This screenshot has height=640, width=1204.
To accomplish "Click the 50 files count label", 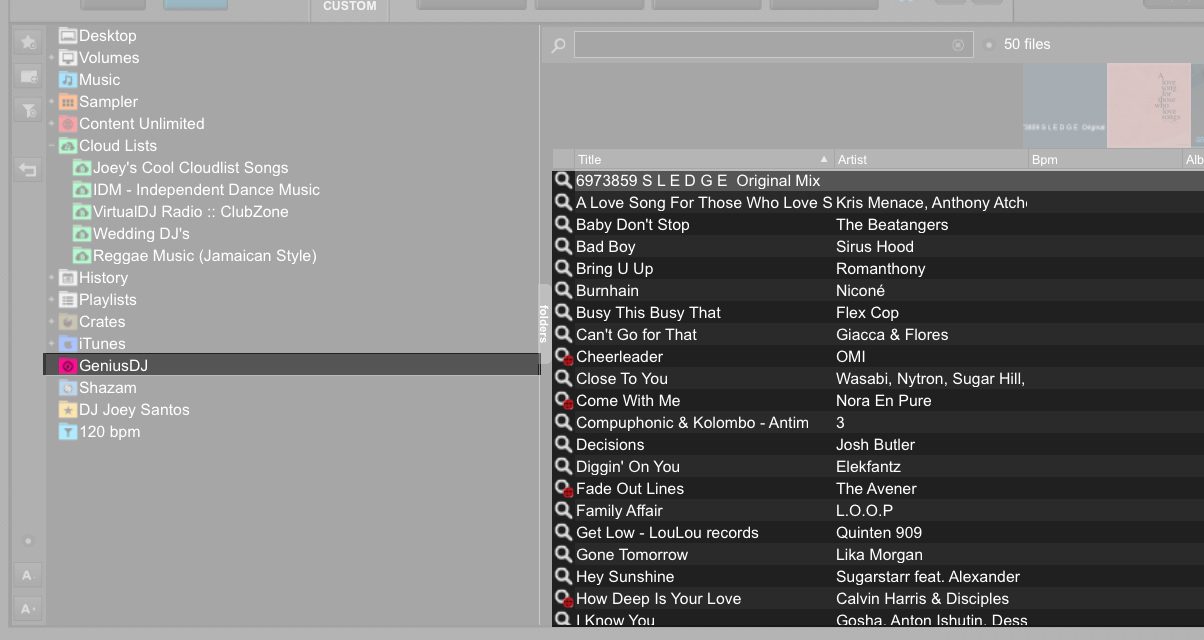I will [x=1027, y=45].
